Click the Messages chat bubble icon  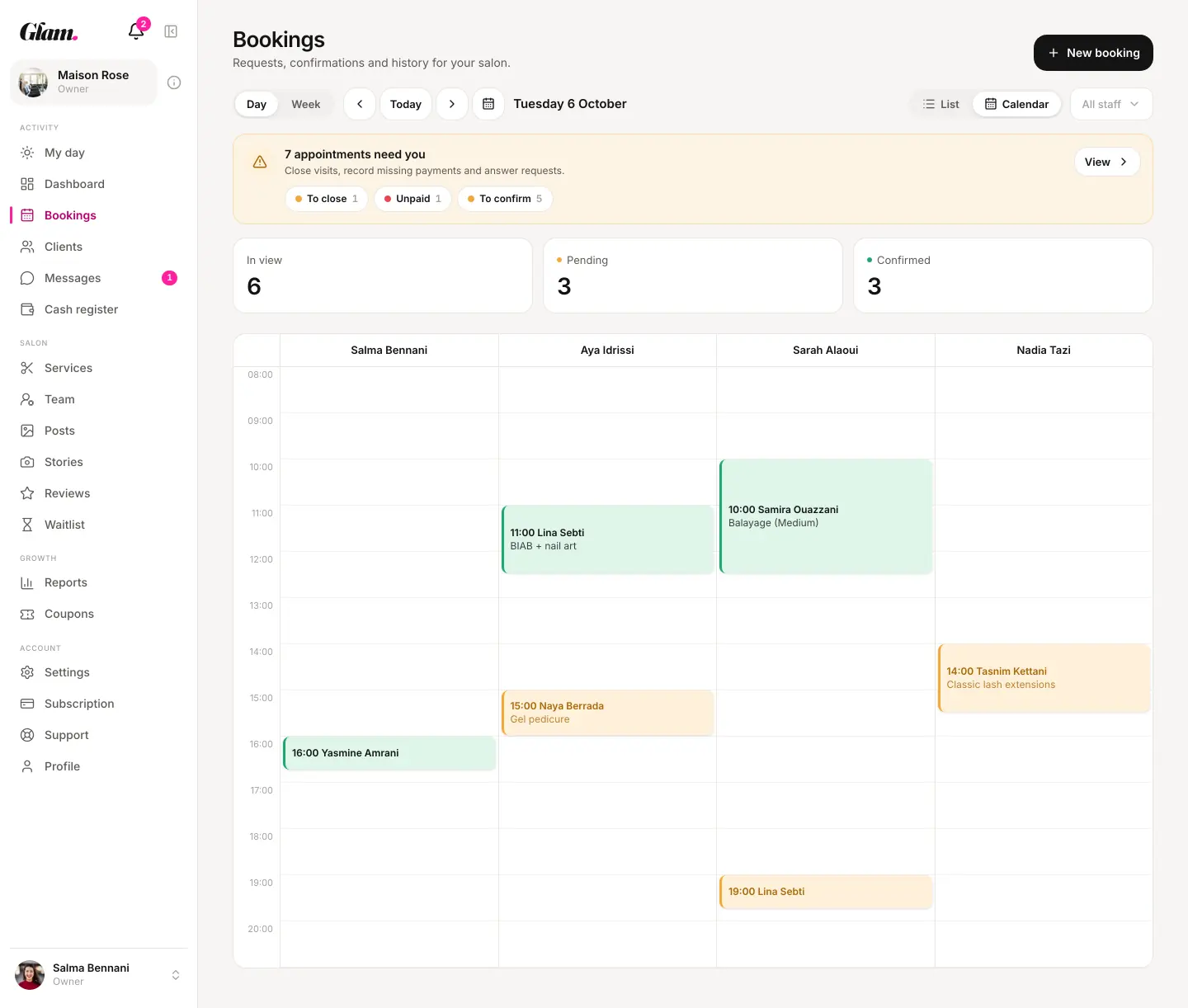[x=27, y=278]
